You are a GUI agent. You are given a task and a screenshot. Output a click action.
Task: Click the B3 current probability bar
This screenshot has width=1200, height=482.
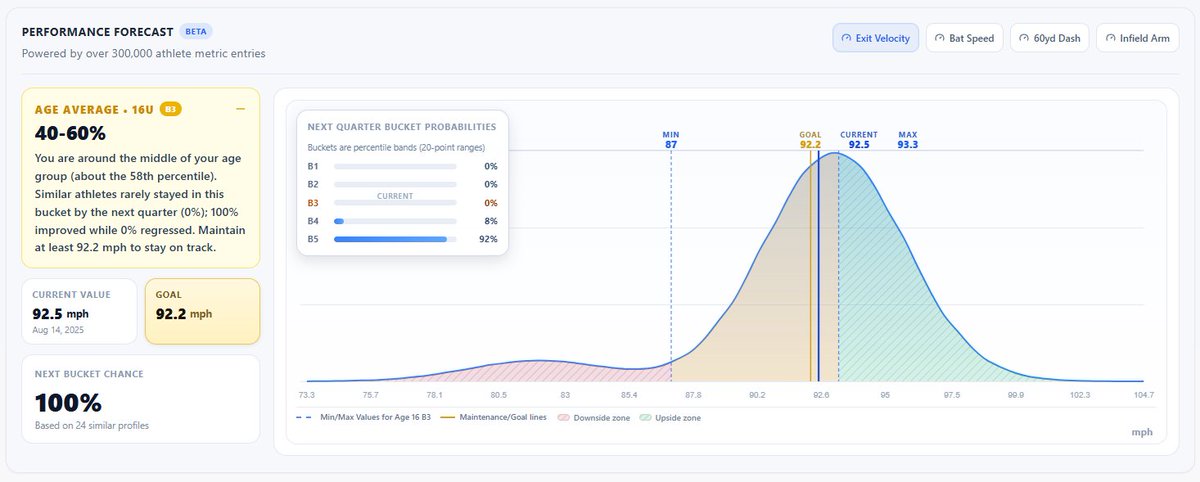[x=395, y=203]
